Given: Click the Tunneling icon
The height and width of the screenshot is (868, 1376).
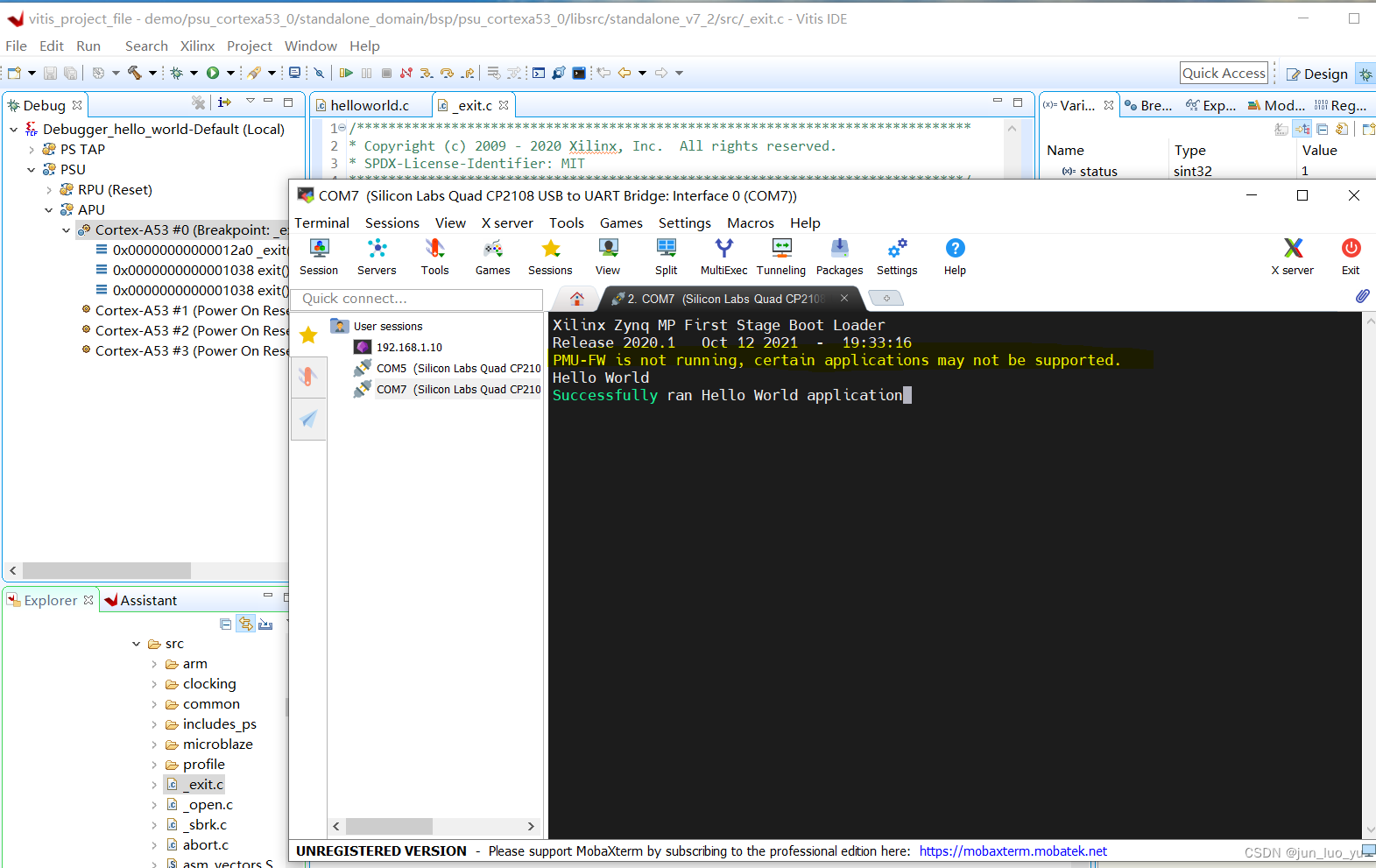Looking at the screenshot, I should pyautogui.click(x=781, y=257).
